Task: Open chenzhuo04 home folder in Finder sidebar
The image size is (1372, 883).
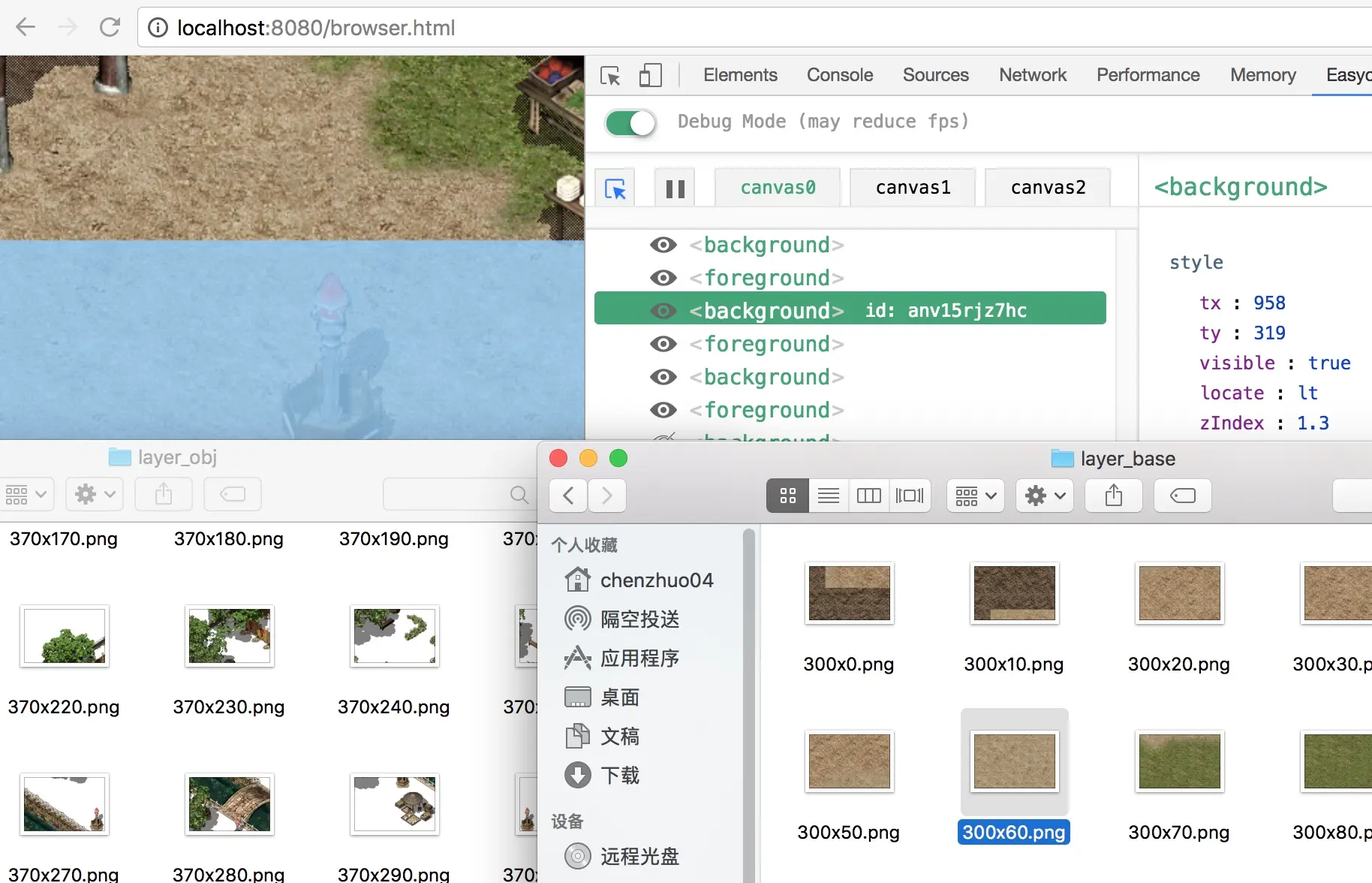Action: 639,580
